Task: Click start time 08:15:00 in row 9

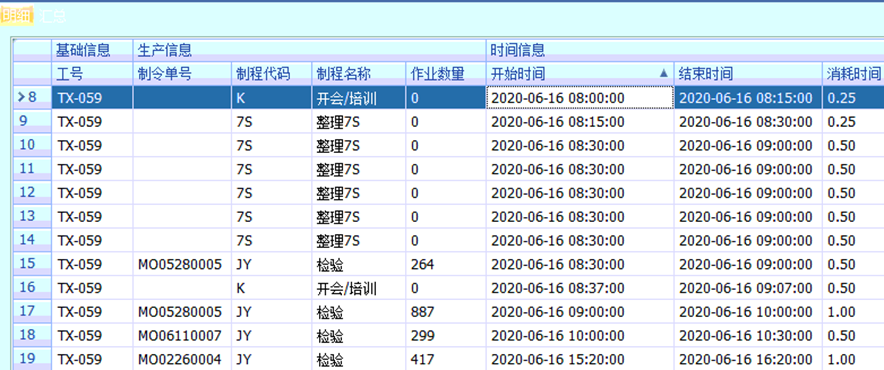Action: pos(580,122)
